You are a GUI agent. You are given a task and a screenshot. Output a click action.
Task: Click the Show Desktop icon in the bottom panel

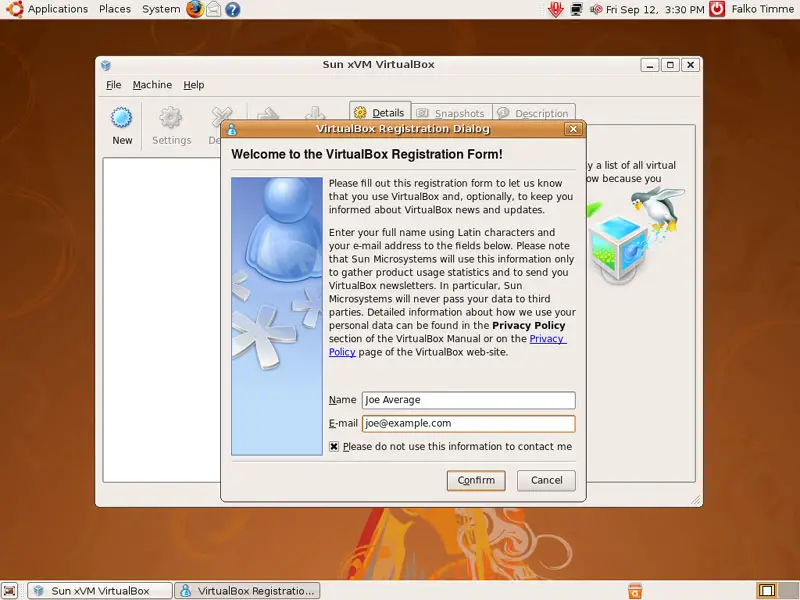click(x=9, y=591)
